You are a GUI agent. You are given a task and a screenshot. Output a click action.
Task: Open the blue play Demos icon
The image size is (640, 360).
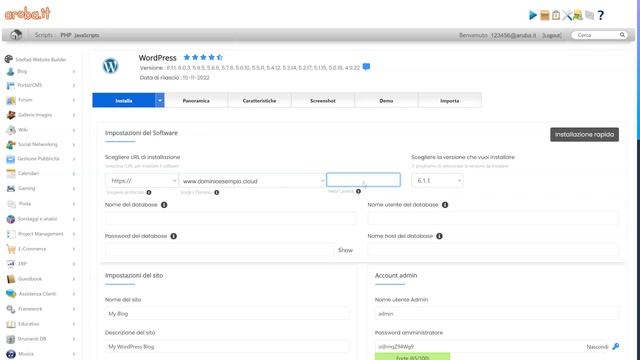[533, 15]
